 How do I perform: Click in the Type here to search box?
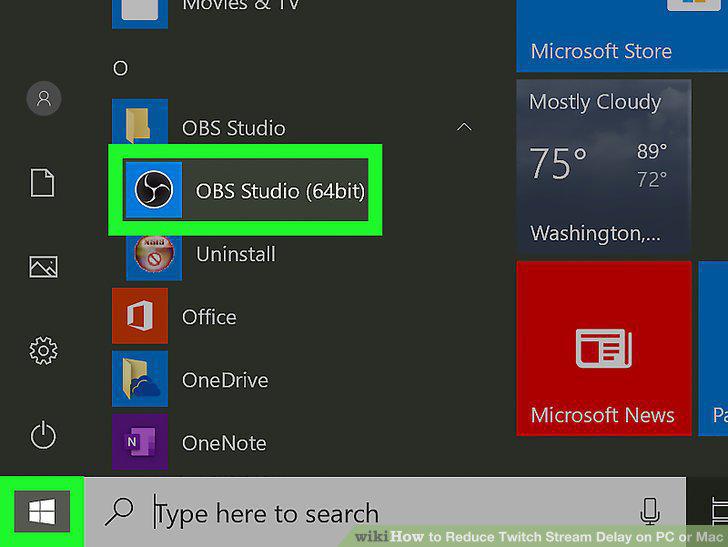coord(385,511)
